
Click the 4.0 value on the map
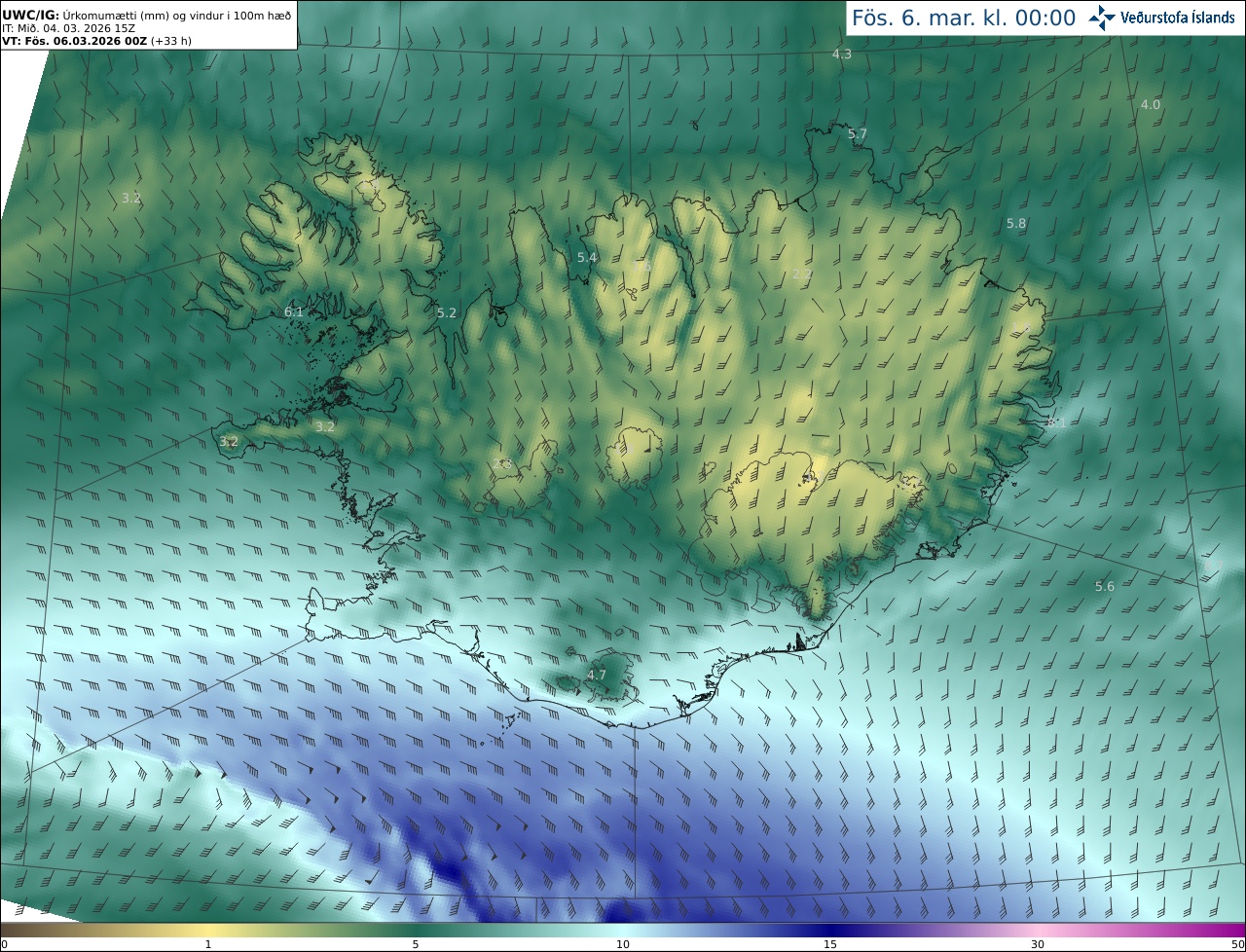tap(1151, 104)
